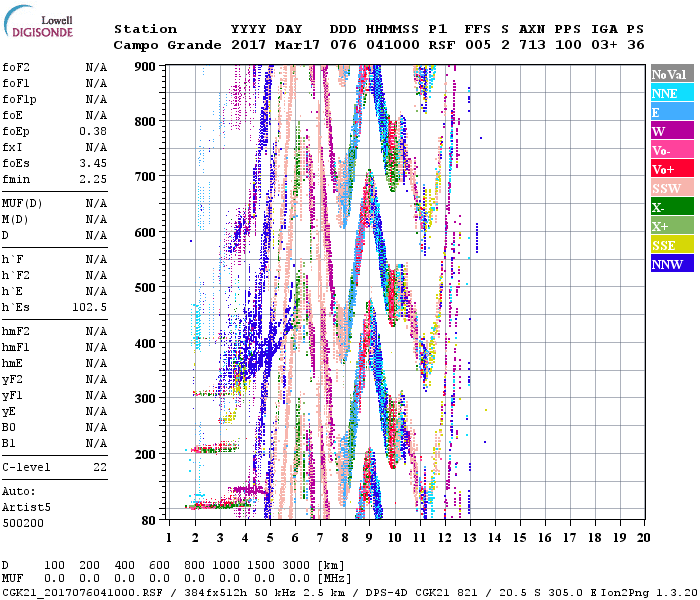
Task: Click the Lowell Digisonde logo
Action: click(38, 22)
